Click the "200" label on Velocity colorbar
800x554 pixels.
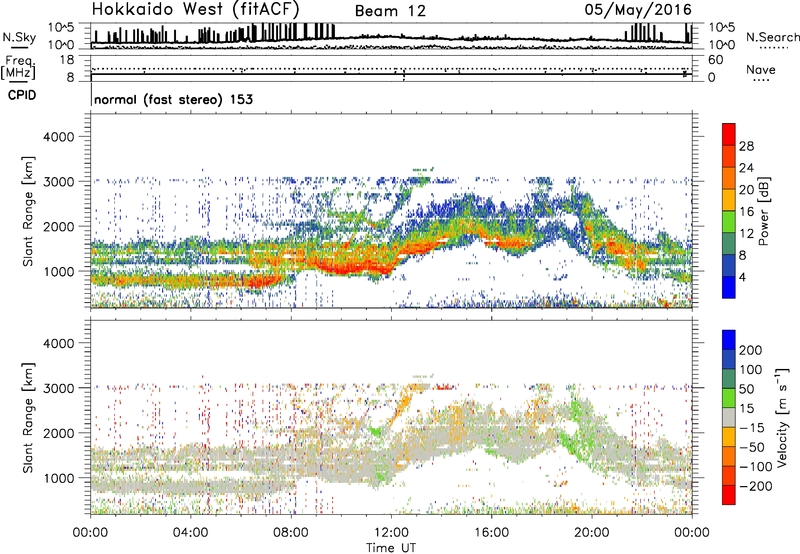coord(751,350)
